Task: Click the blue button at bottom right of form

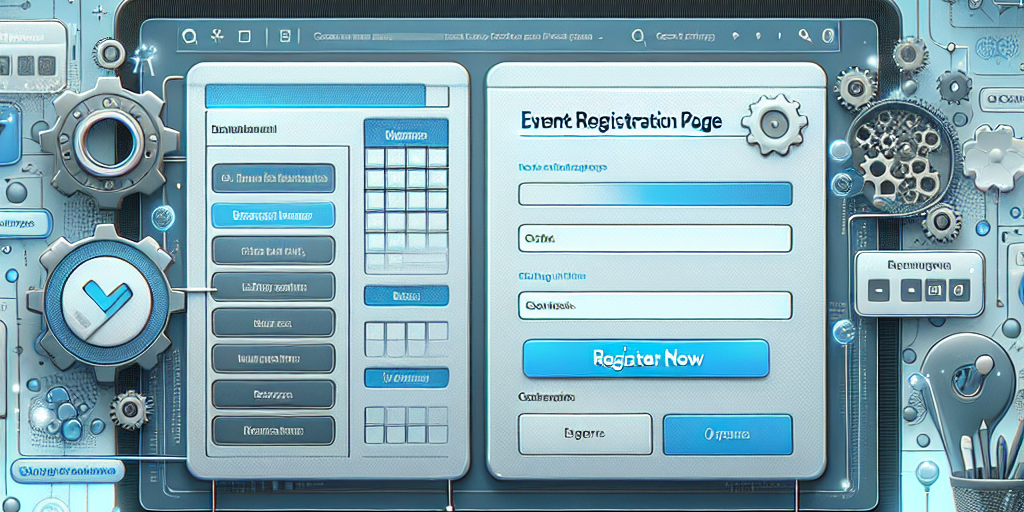Action: 727,435
